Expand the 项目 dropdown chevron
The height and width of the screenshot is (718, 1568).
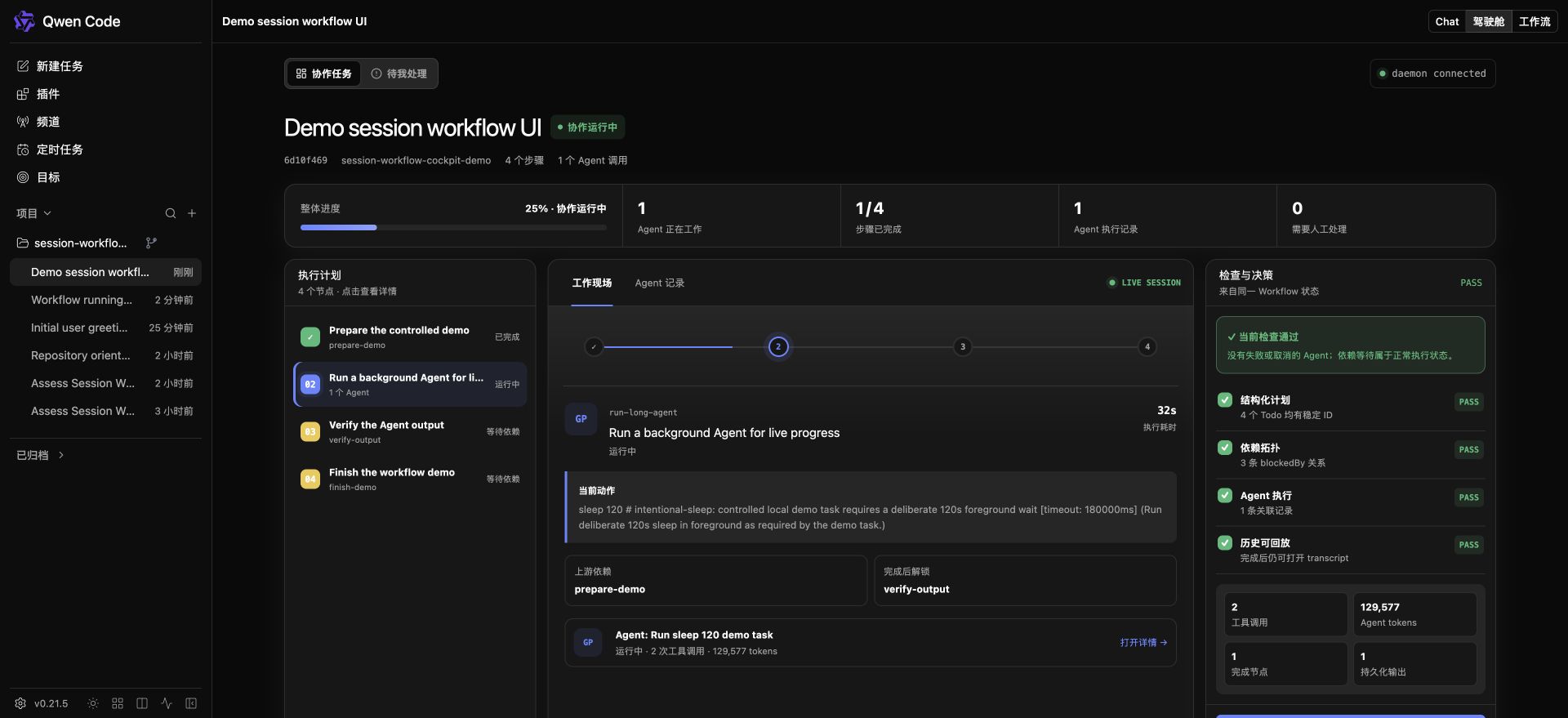tap(47, 213)
